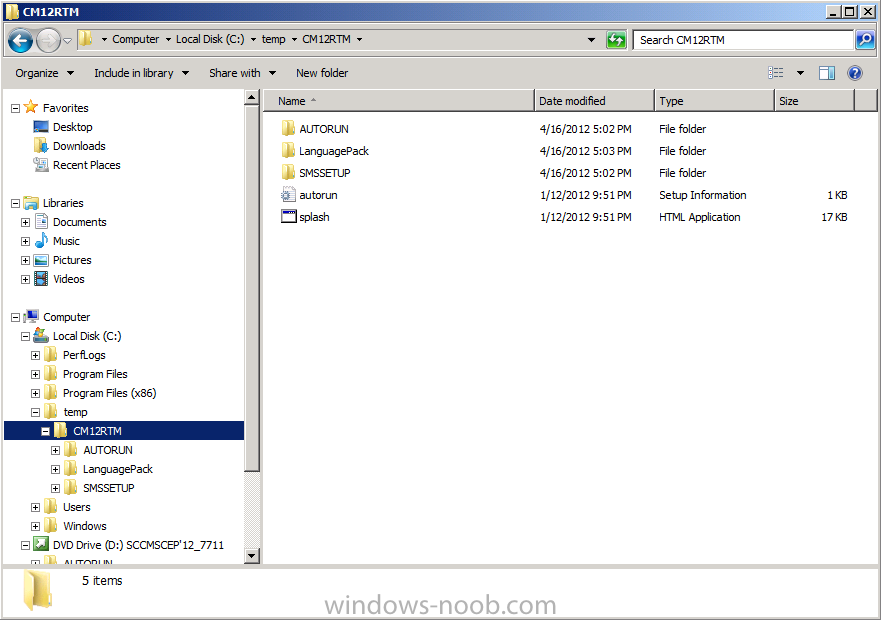Collapse the Favorites group

click(16, 108)
